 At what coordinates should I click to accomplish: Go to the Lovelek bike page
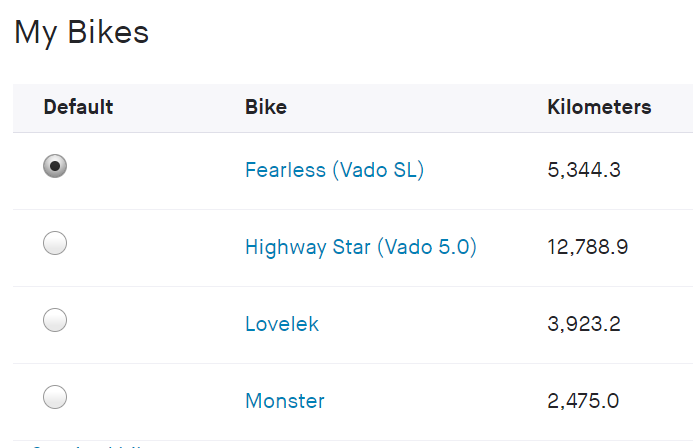pos(282,324)
